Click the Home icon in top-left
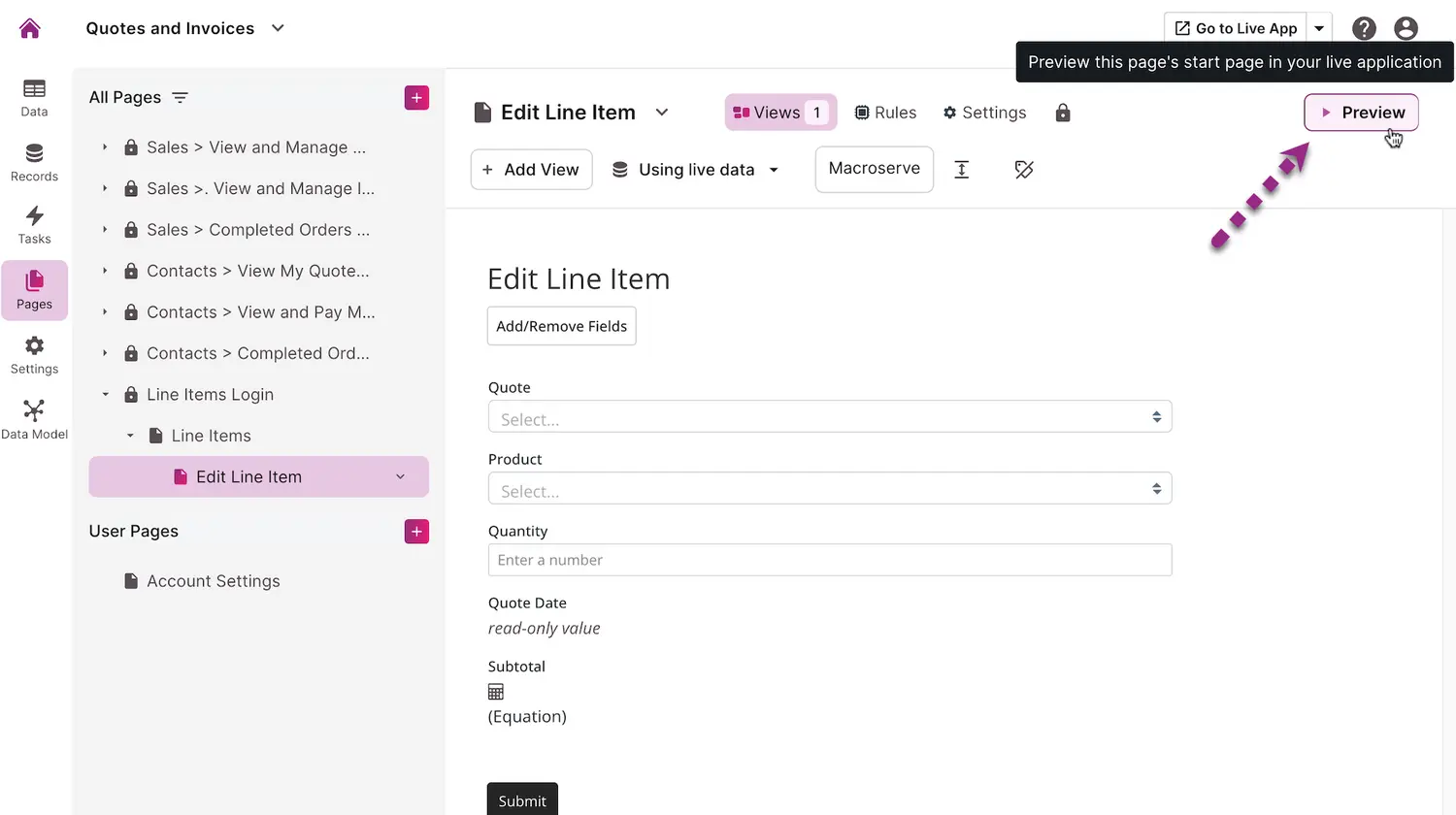The height and width of the screenshot is (815, 1456). pyautogui.click(x=30, y=28)
